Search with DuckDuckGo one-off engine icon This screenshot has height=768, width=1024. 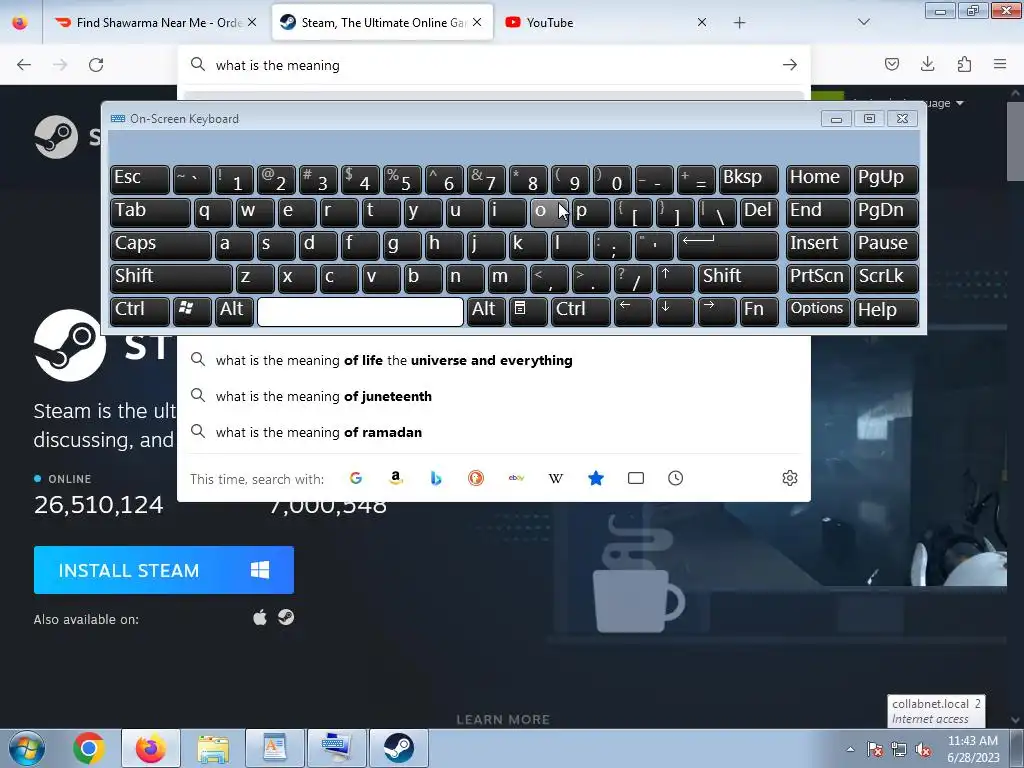pos(476,478)
